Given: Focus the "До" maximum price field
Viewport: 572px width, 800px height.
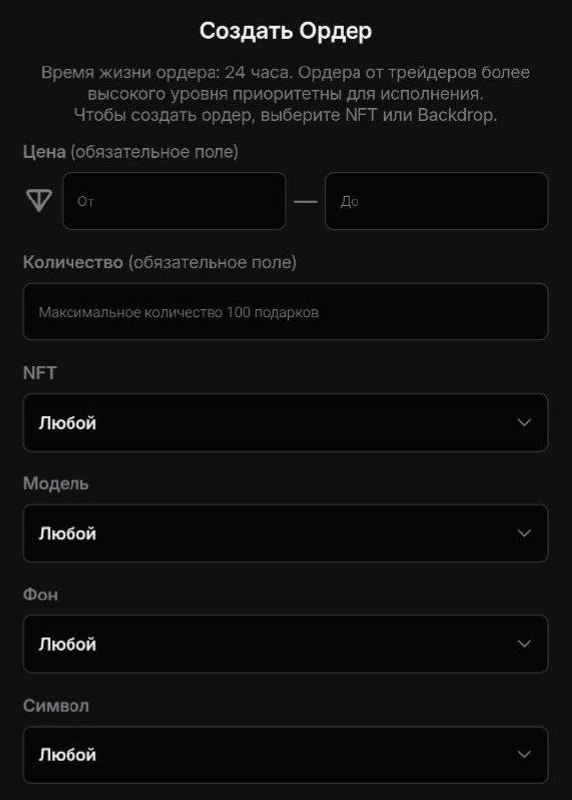Looking at the screenshot, I should (x=437, y=201).
